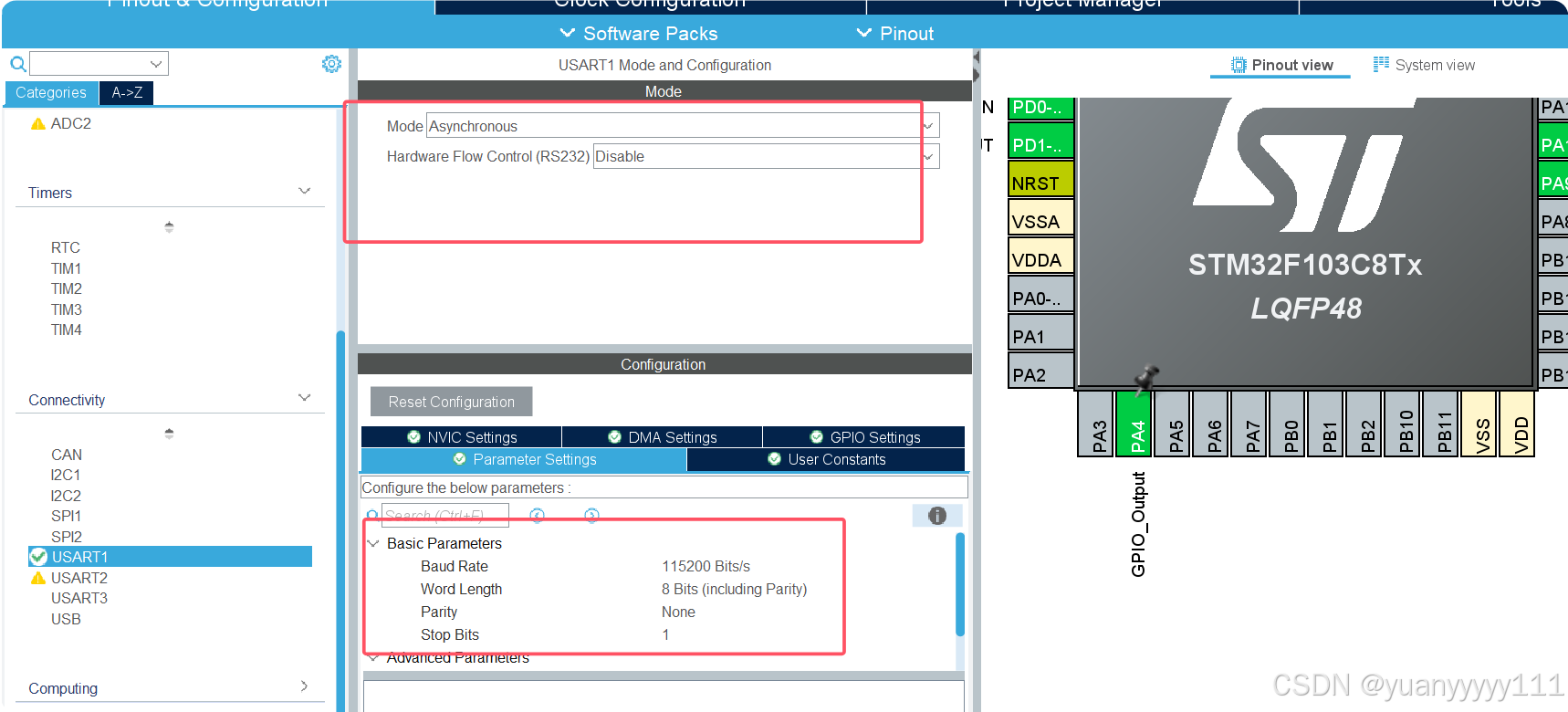Open the GPIO Settings tab

pos(864,437)
